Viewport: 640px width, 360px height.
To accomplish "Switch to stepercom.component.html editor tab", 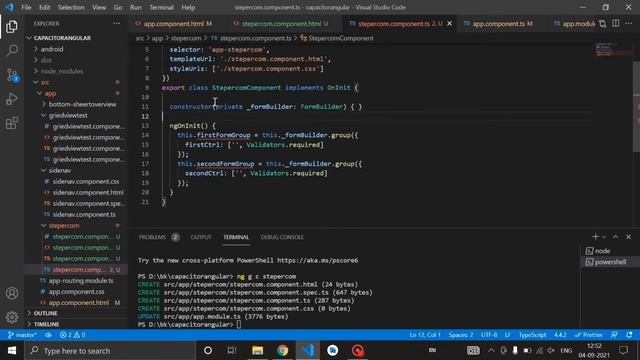I will click(x=284, y=24).
